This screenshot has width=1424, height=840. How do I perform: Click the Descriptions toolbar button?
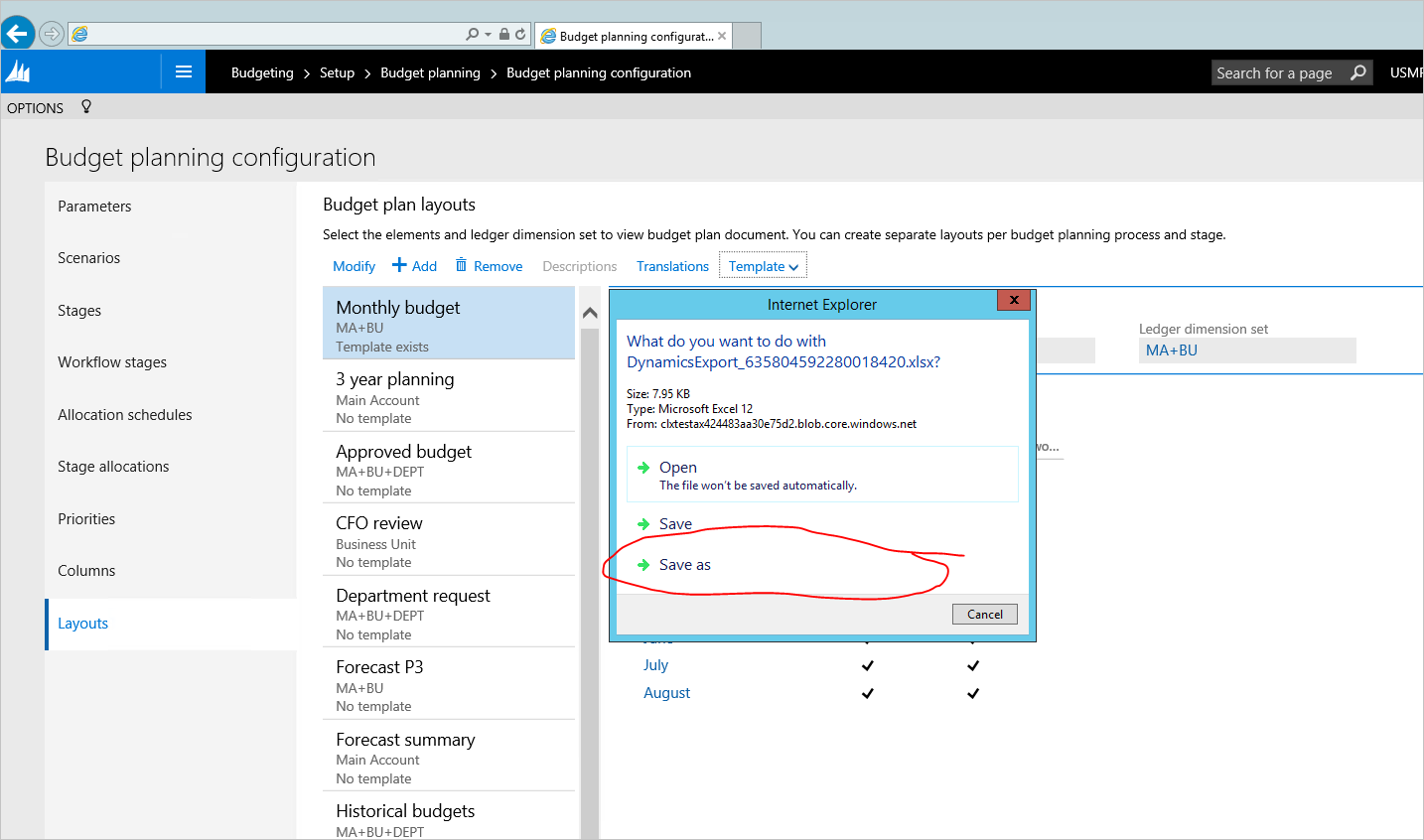coord(580,266)
